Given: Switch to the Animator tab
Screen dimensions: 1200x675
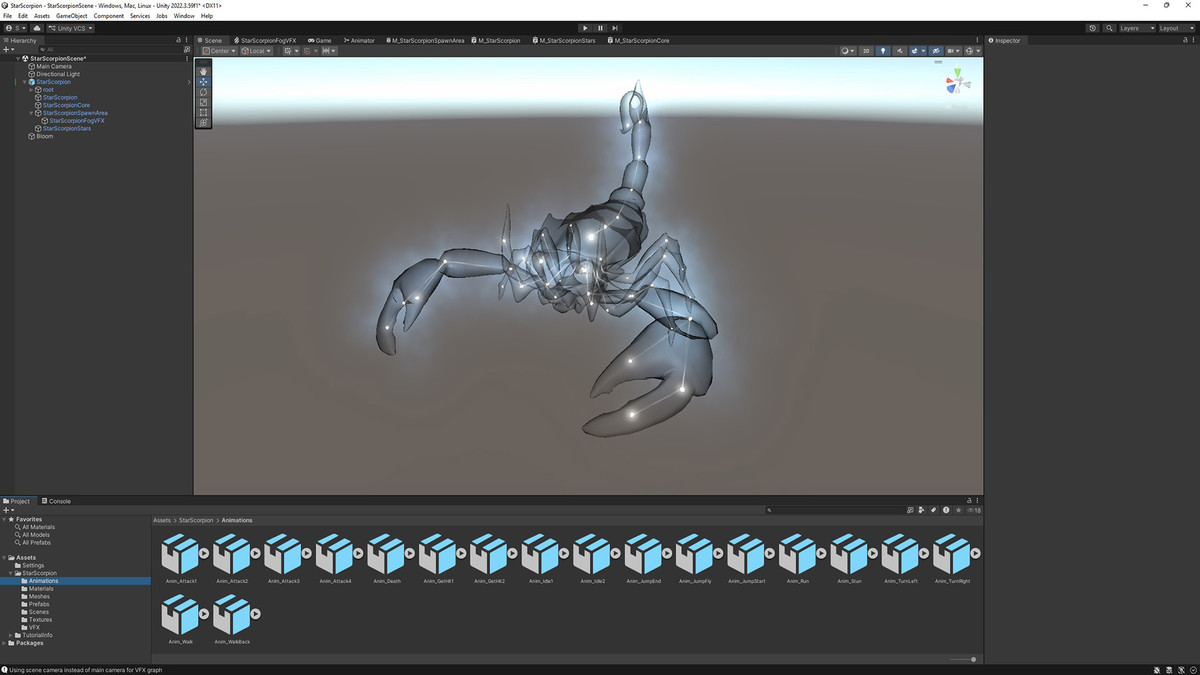Looking at the screenshot, I should pyautogui.click(x=359, y=40).
